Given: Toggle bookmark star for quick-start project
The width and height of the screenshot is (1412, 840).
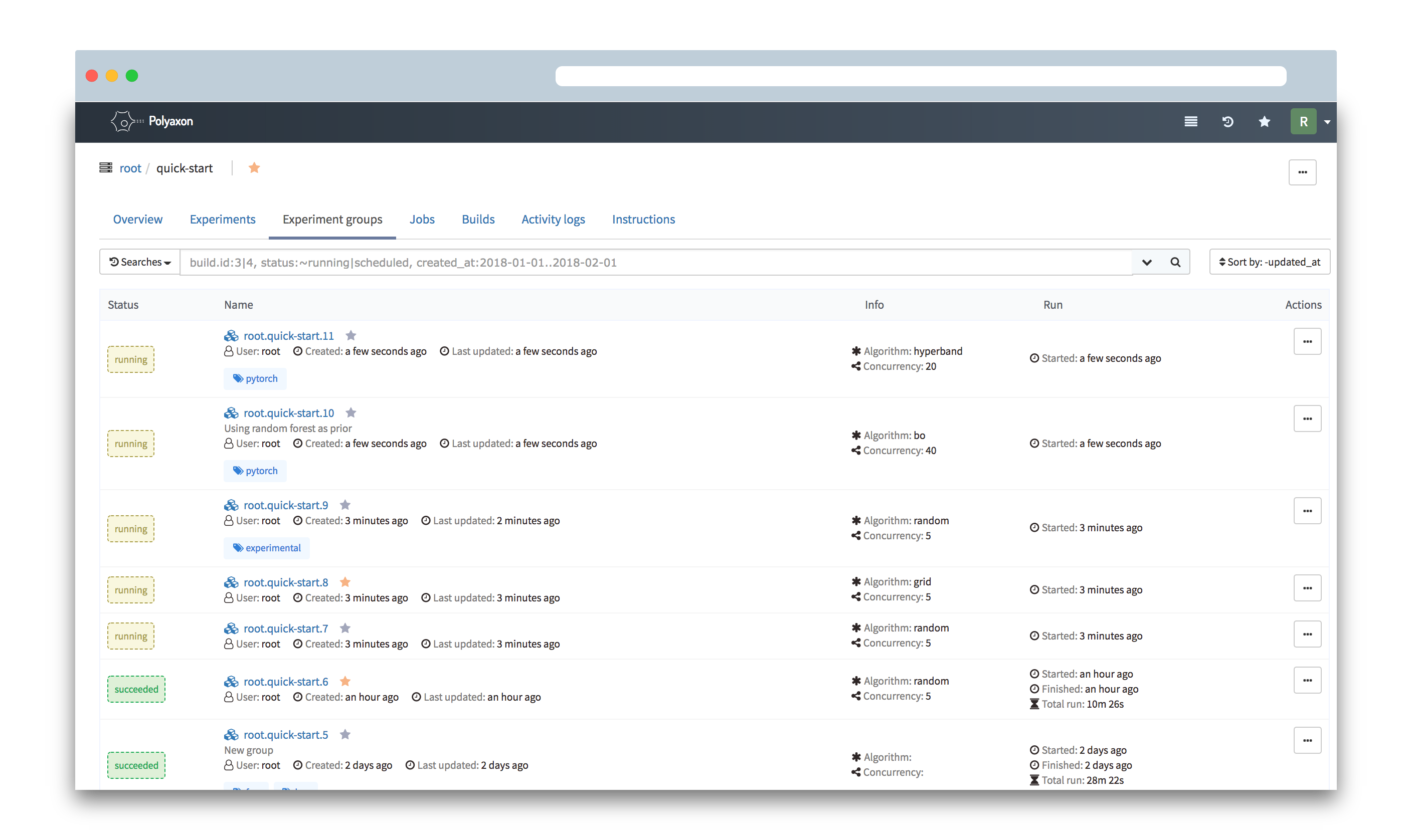Looking at the screenshot, I should [x=254, y=168].
